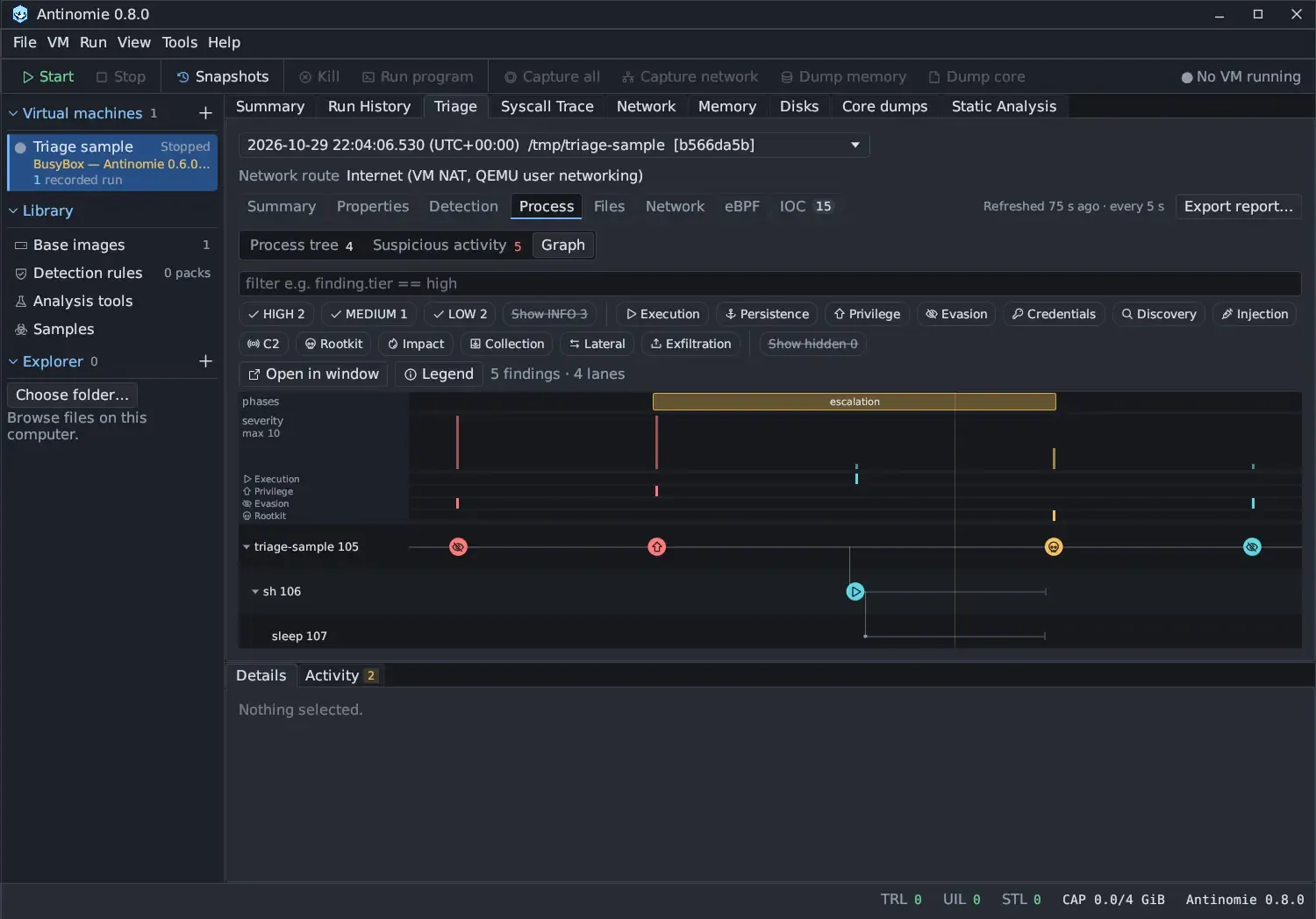1316x919 pixels.
Task: Toggle the HIGH severity filter
Action: [x=276, y=314]
